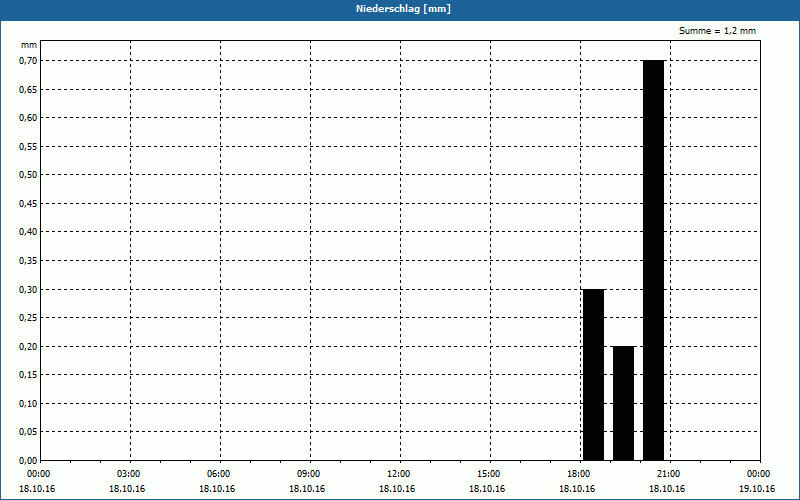Click the 0,05 y-axis value
Screen dimensions: 800x500
click(28, 432)
